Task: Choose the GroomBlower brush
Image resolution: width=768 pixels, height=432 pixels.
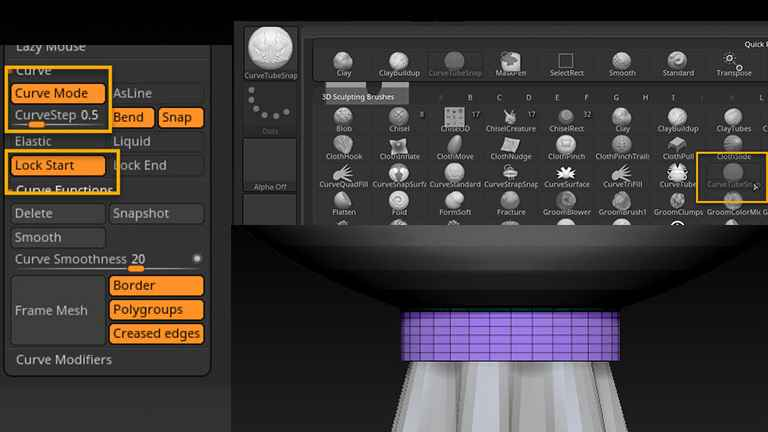Action: [566, 204]
